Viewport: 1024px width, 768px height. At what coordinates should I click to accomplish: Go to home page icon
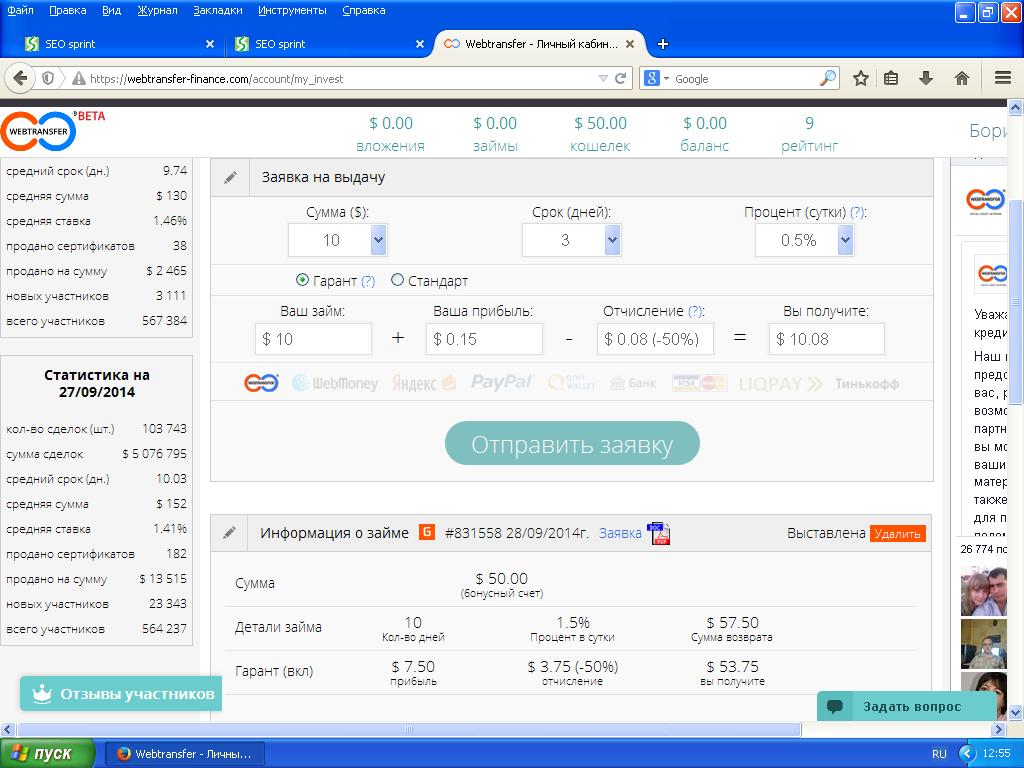961,78
